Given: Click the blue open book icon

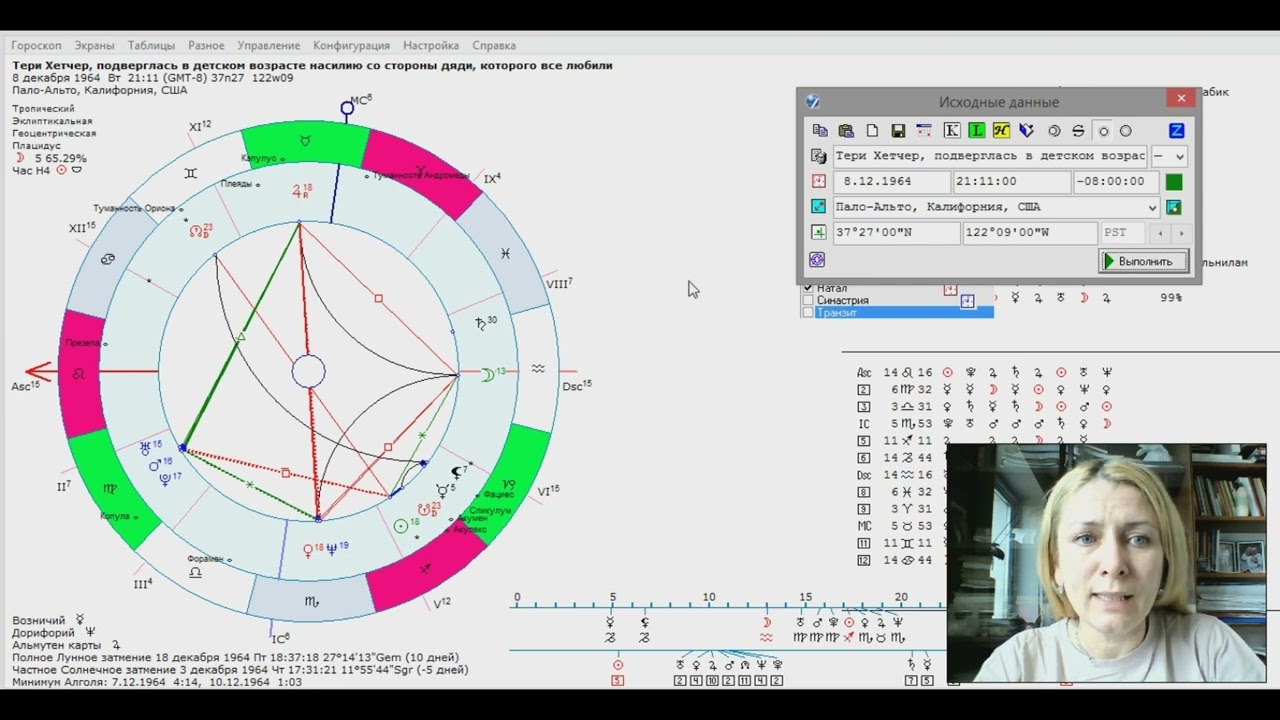Looking at the screenshot, I should tap(1026, 131).
